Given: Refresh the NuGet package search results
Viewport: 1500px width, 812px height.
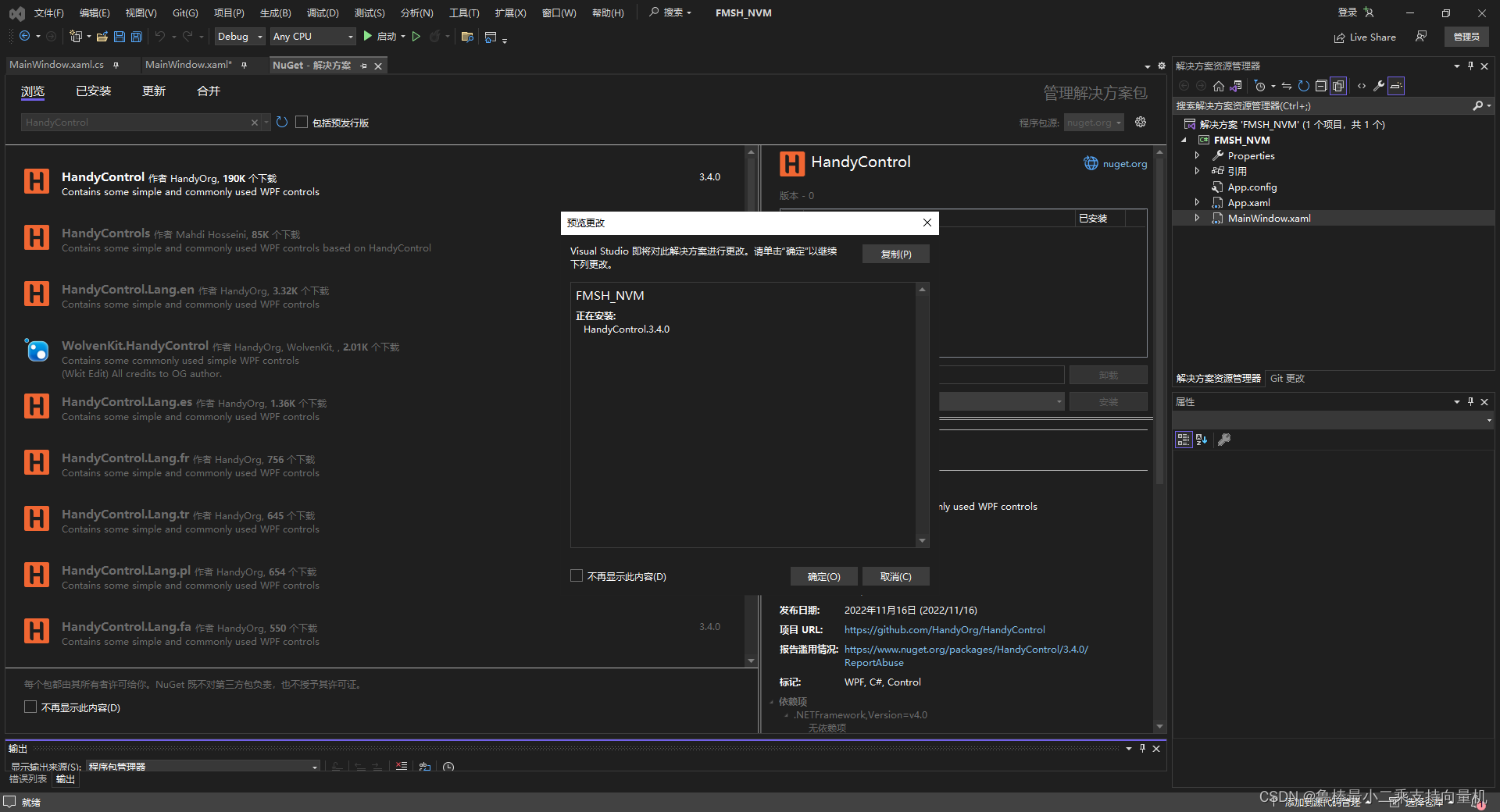Looking at the screenshot, I should tap(282, 122).
